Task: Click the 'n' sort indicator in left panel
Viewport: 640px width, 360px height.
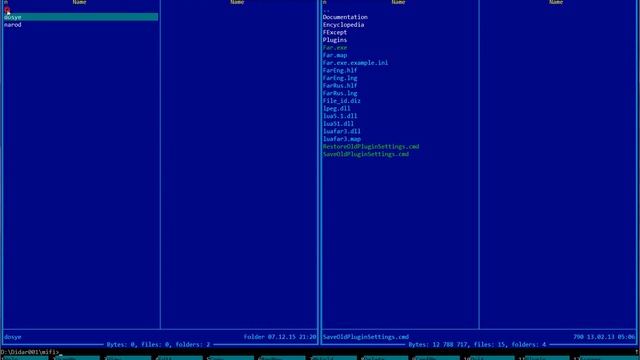Action: pos(6,2)
